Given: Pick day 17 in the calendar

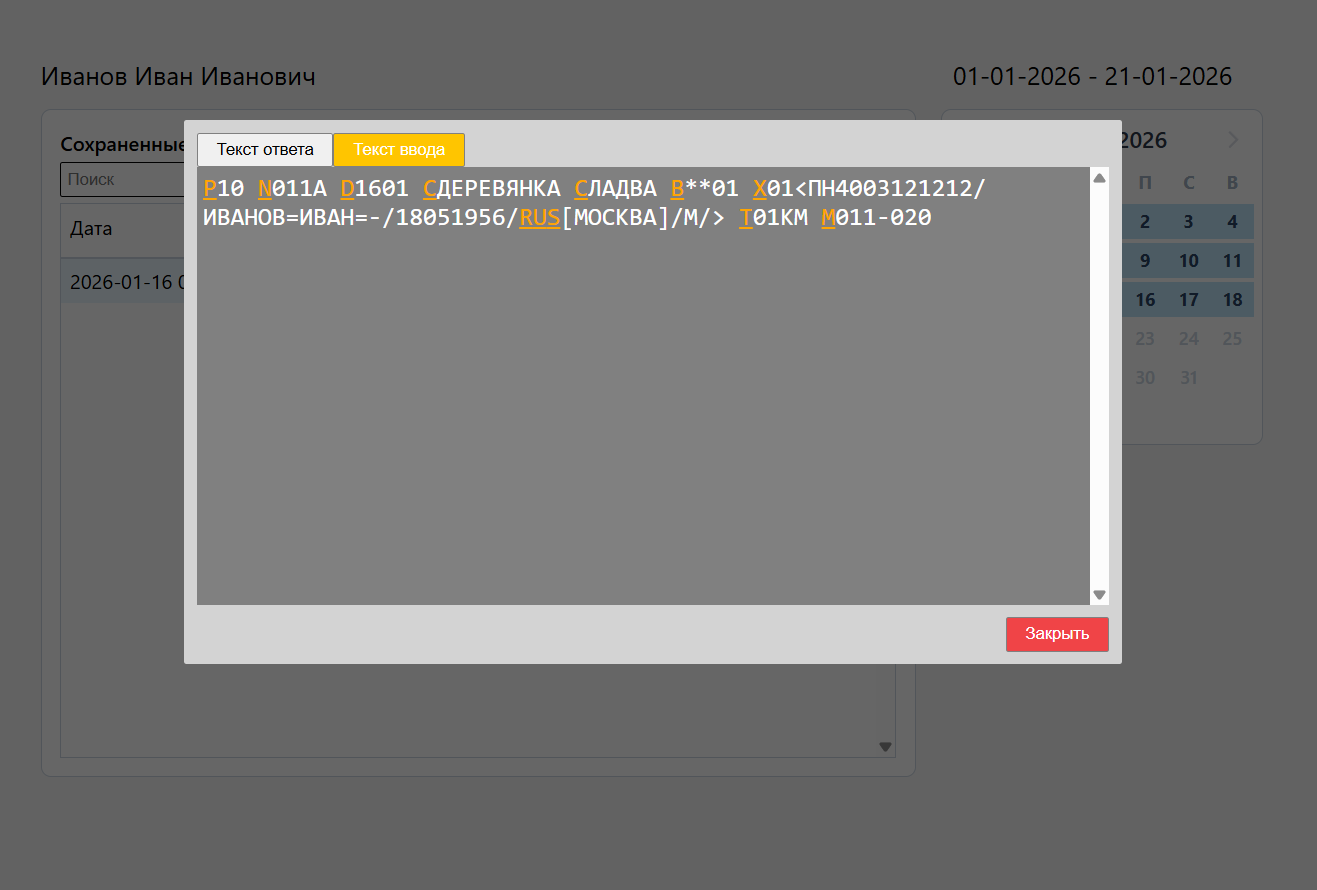Looking at the screenshot, I should (x=1188, y=300).
